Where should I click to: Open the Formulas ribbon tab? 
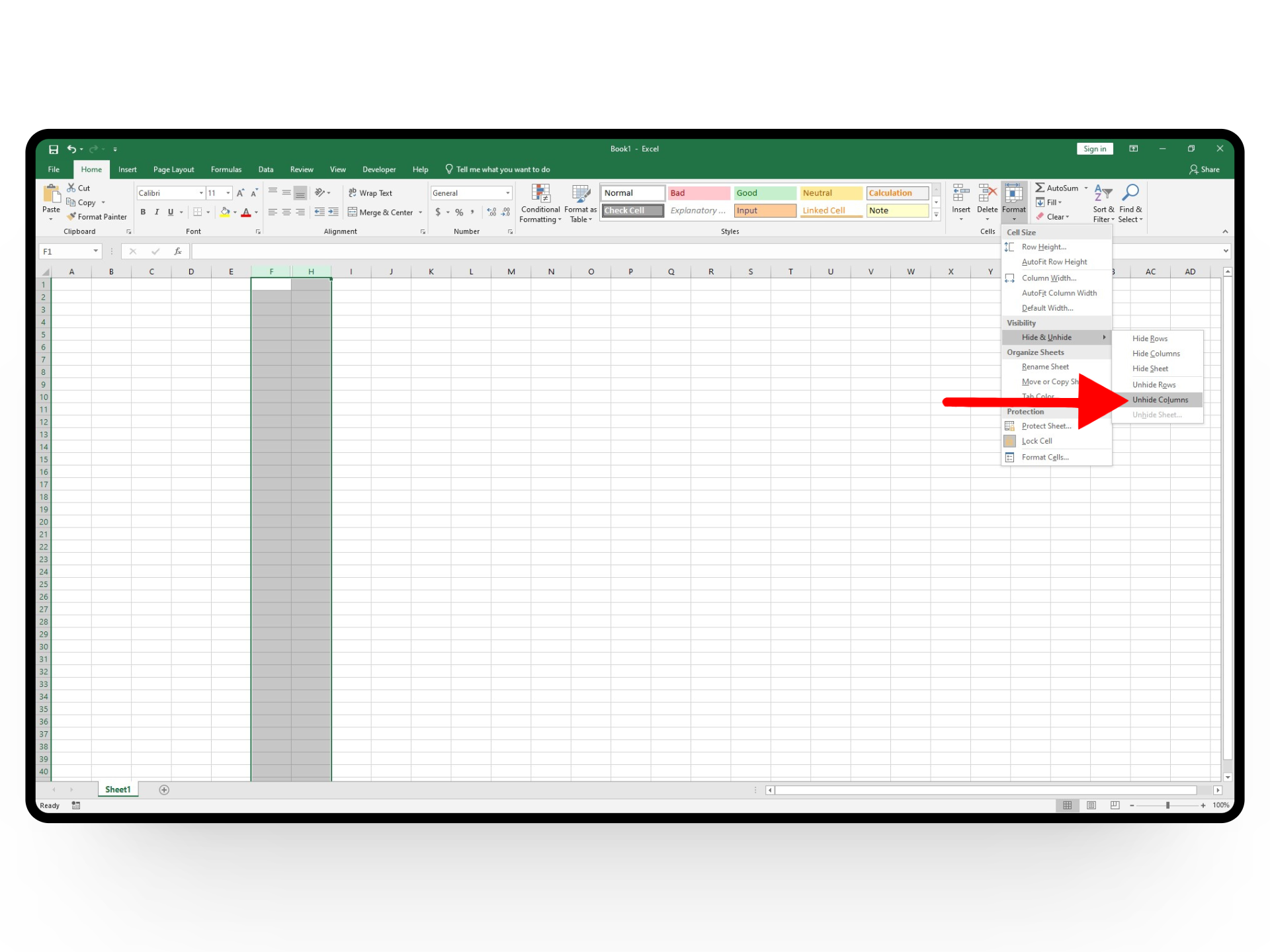pyautogui.click(x=226, y=170)
